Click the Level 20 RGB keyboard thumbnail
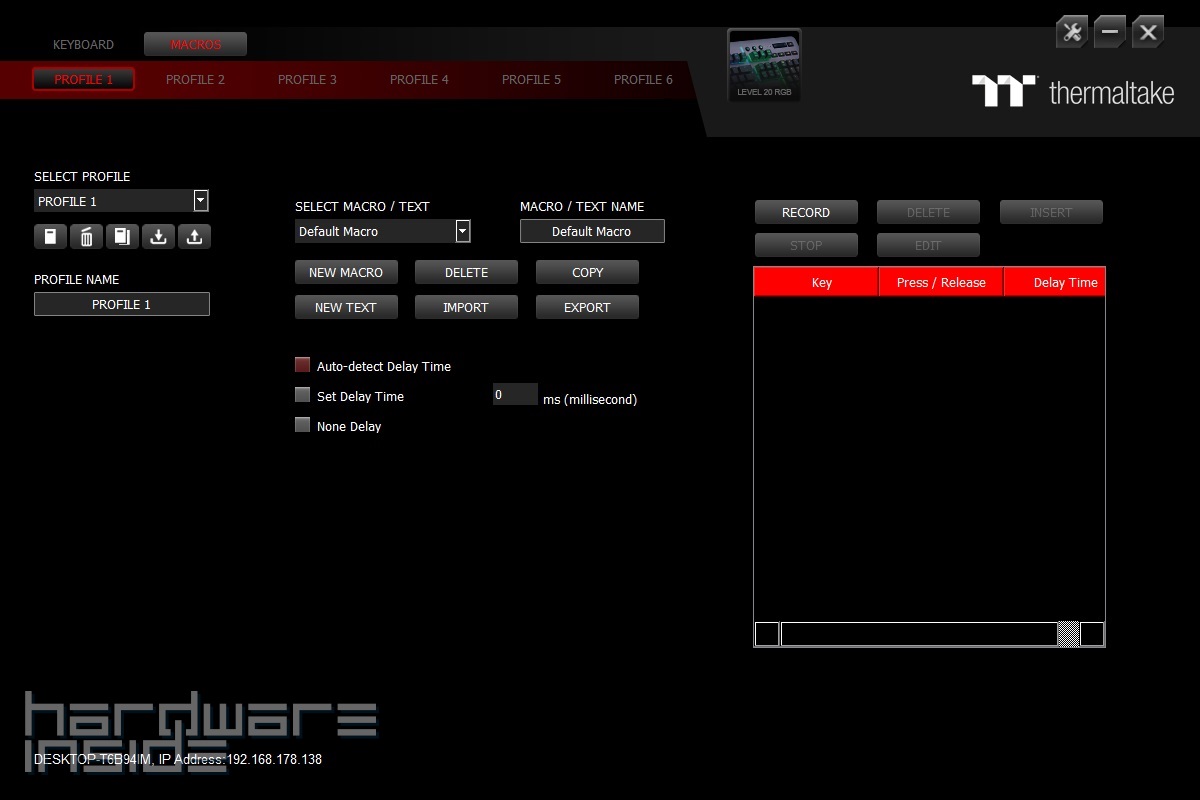This screenshot has height=800, width=1200. click(764, 65)
